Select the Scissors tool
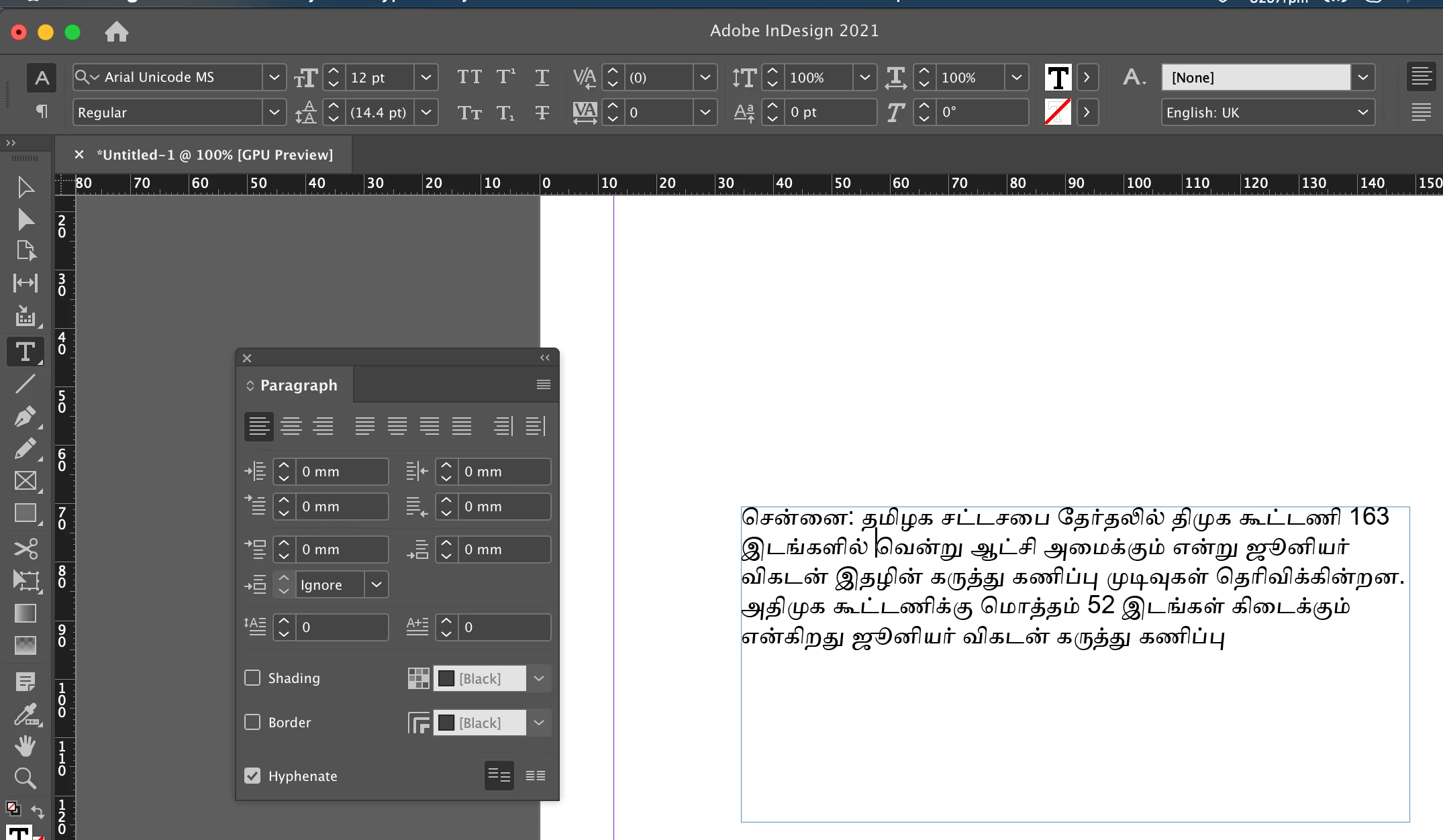Image resolution: width=1443 pixels, height=840 pixels. pyautogui.click(x=25, y=549)
